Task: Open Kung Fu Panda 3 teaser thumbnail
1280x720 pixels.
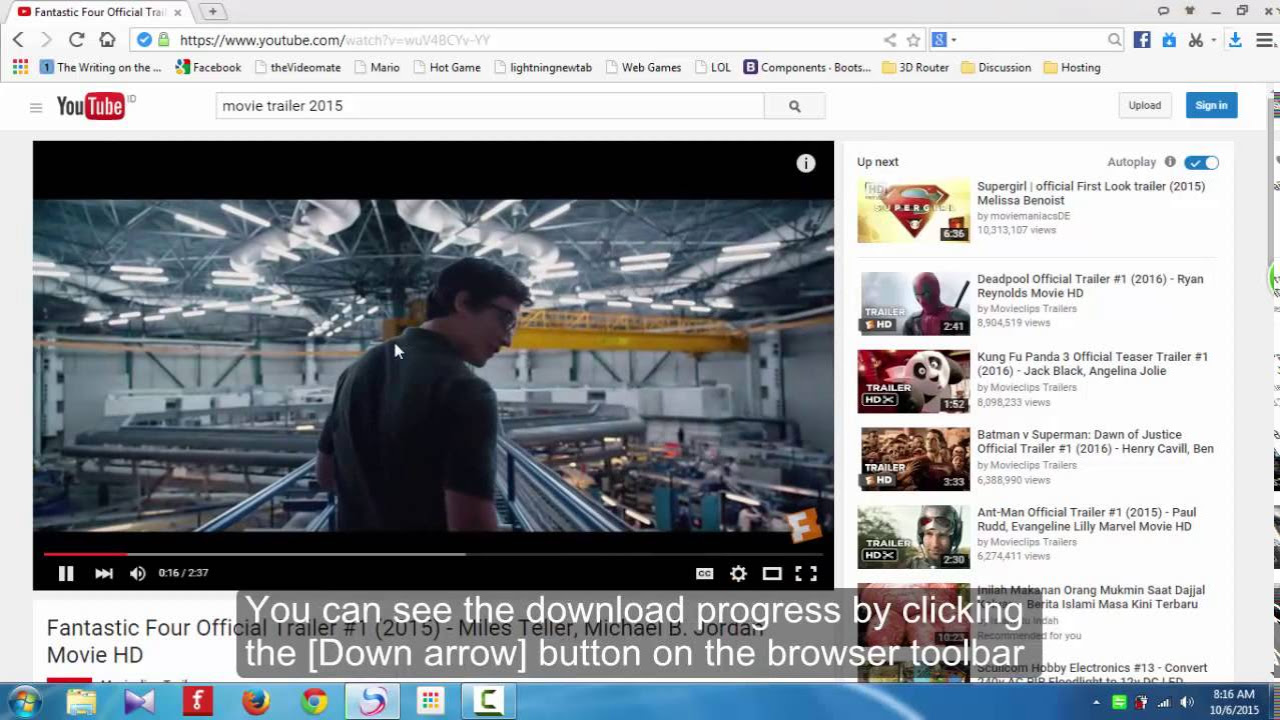Action: (914, 381)
